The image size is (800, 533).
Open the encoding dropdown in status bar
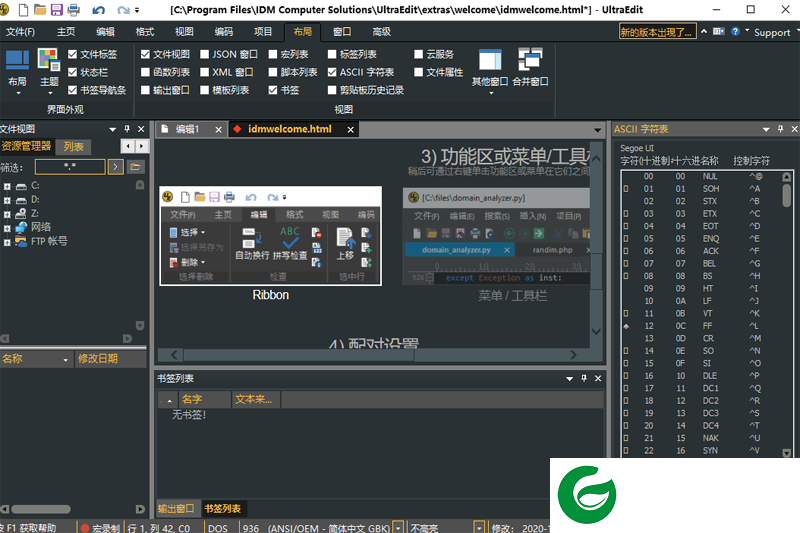(399, 527)
